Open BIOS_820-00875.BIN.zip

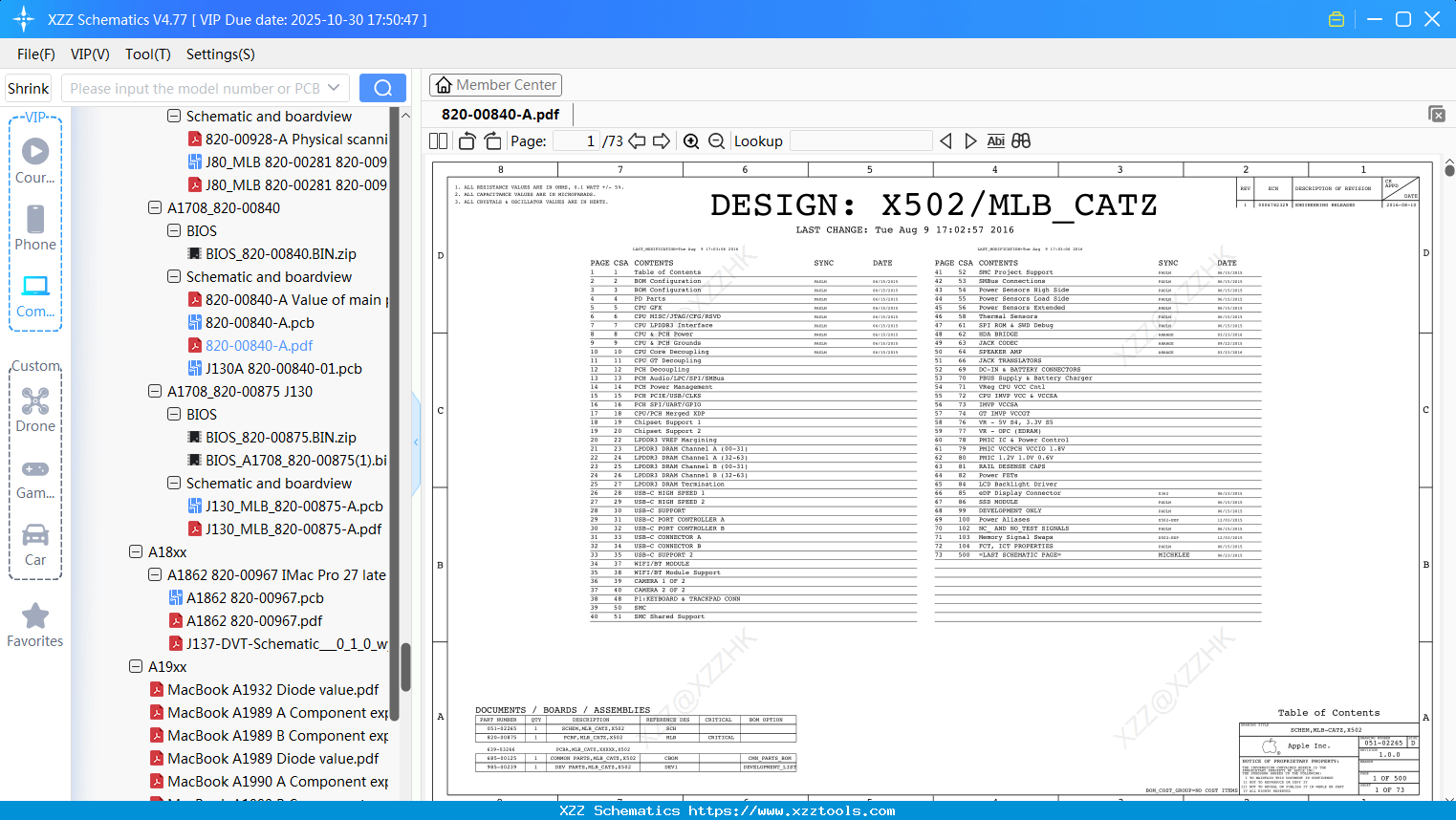tap(281, 438)
